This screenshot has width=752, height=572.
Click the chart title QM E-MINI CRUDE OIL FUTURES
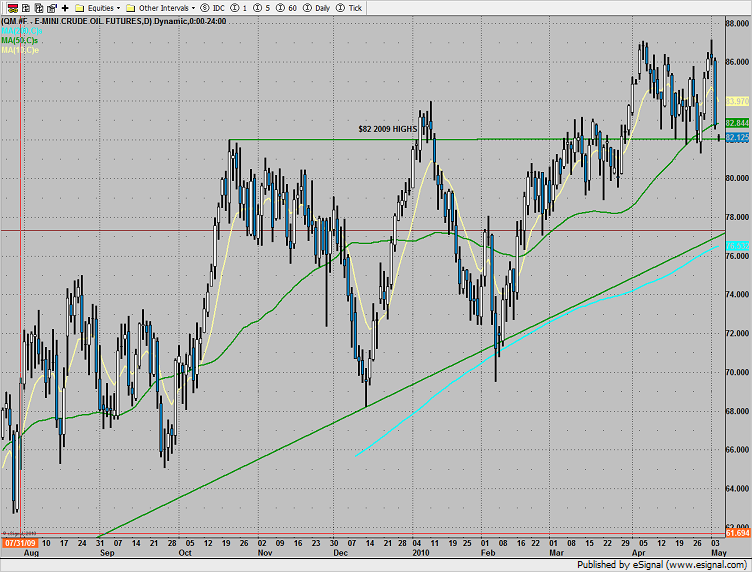click(x=114, y=22)
